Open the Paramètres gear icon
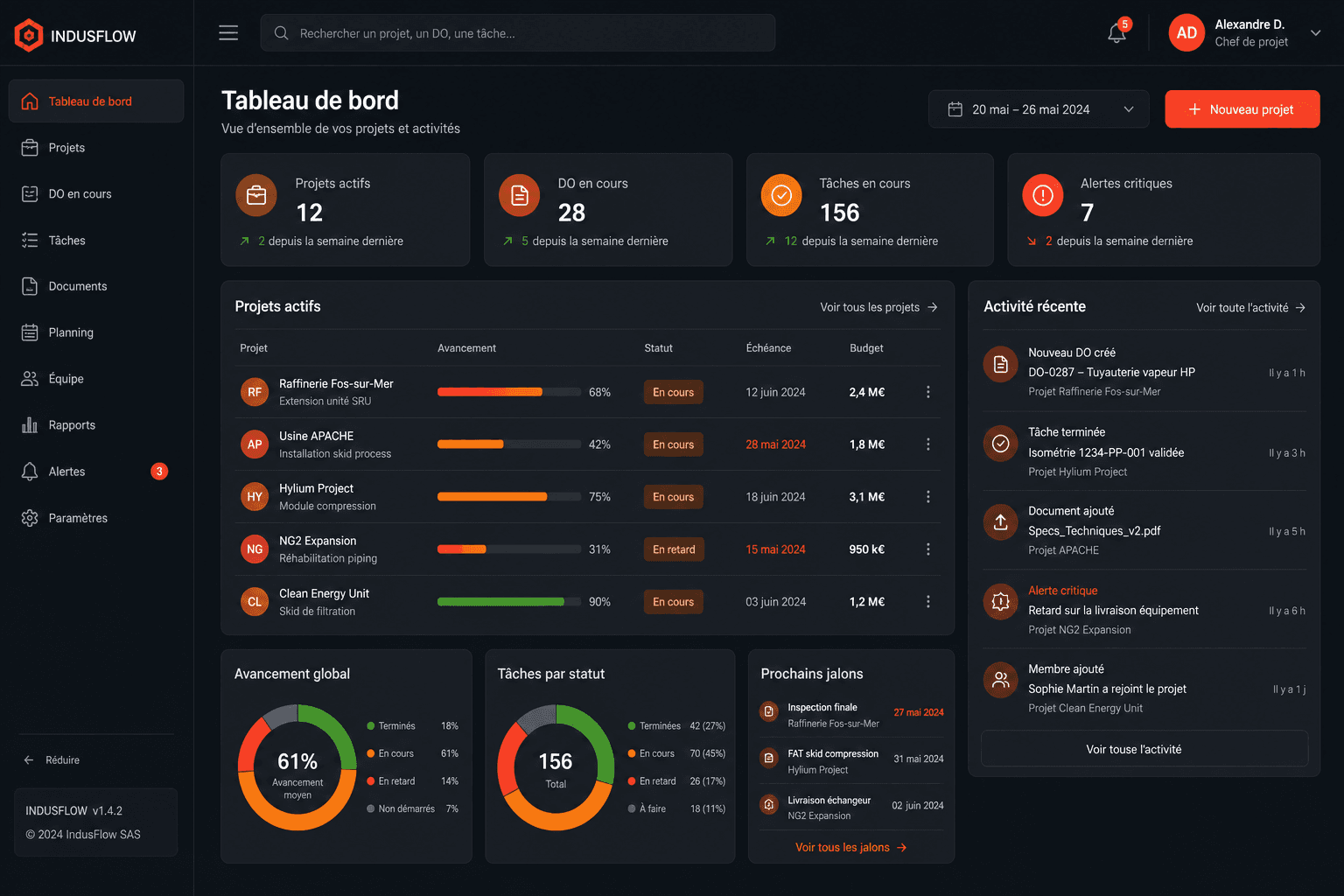Viewport: 1344px width, 896px height. (x=30, y=518)
